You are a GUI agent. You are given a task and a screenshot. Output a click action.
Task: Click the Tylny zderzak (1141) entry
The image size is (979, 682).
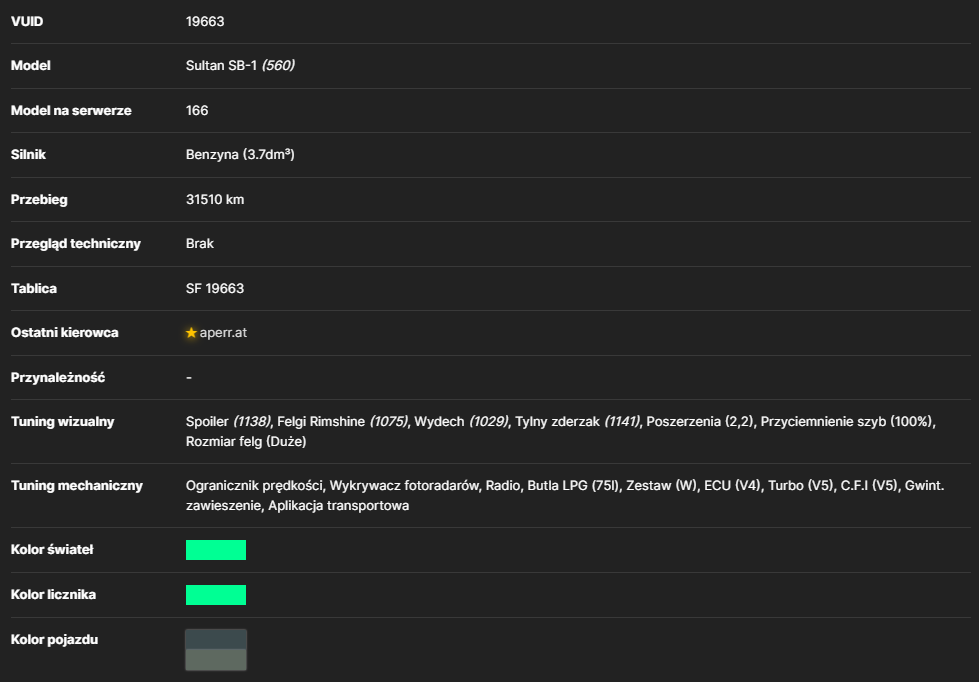tap(578, 422)
